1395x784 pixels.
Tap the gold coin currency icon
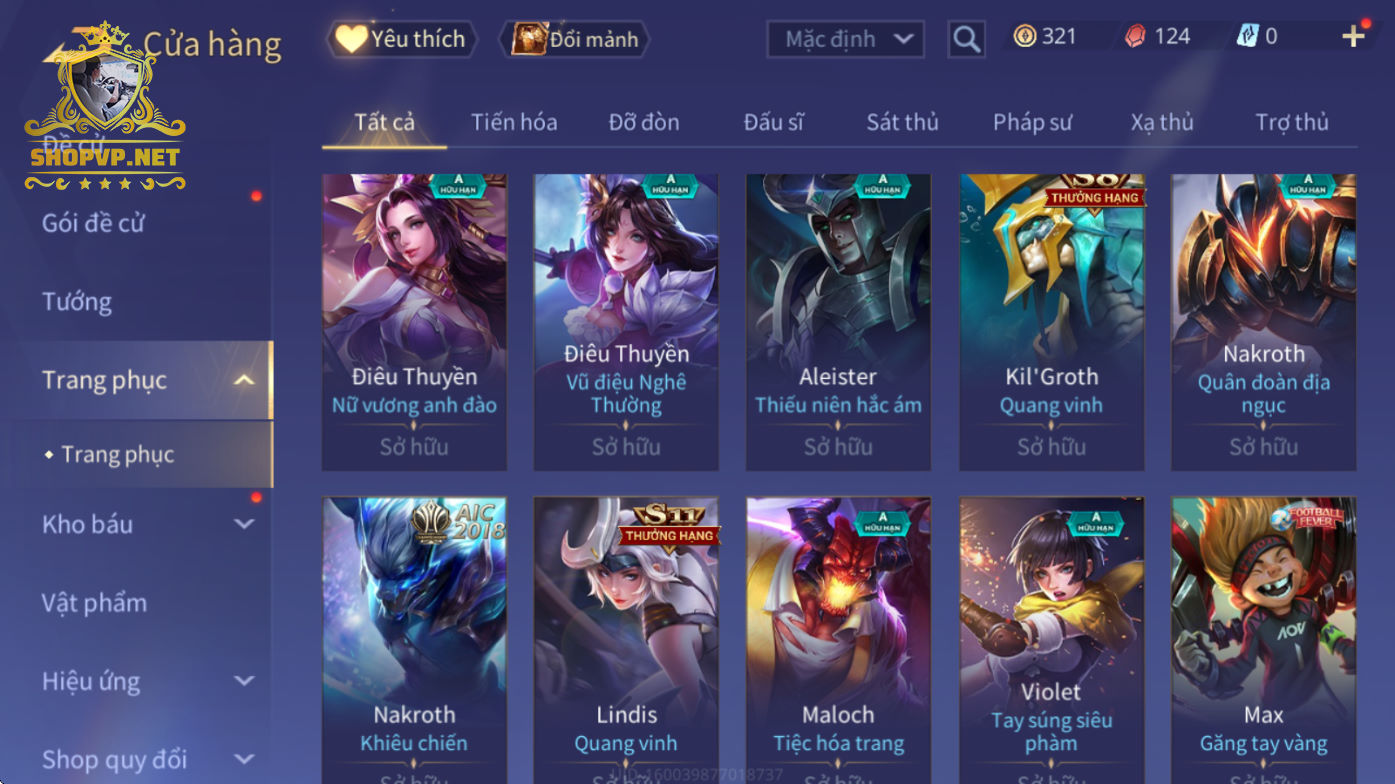tap(1025, 37)
